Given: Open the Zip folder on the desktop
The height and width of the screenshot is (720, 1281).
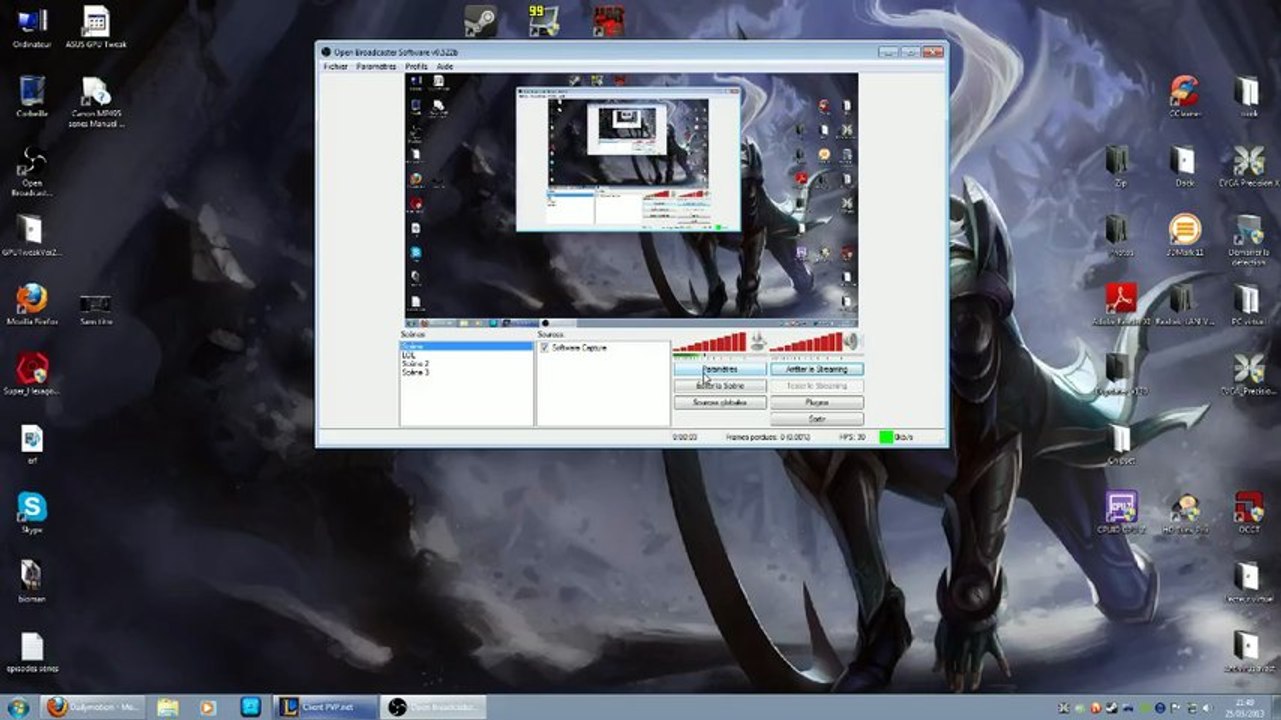Looking at the screenshot, I should point(1120,166).
